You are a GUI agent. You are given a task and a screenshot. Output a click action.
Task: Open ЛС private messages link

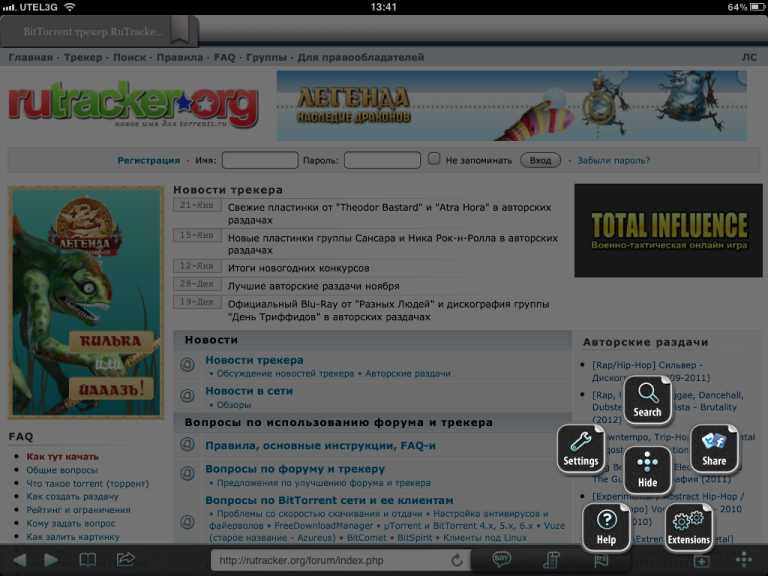click(x=749, y=57)
